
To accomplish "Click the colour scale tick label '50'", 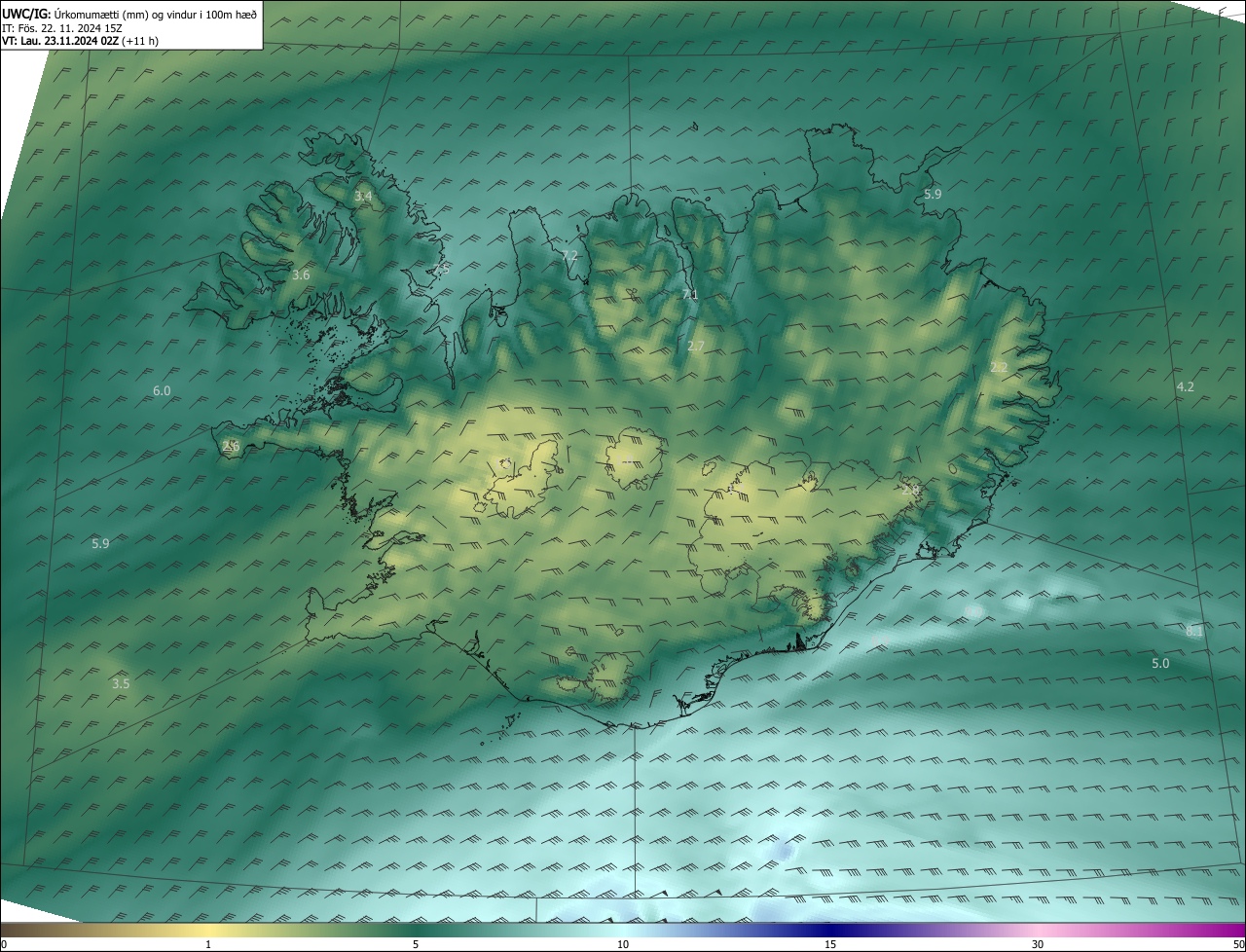I will pos(1237,944).
